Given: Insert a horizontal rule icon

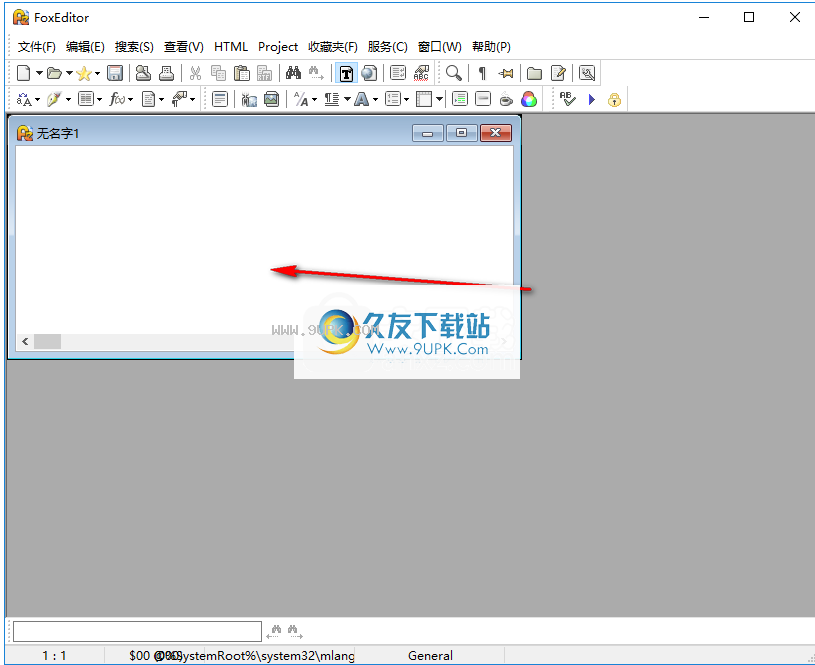Looking at the screenshot, I should [483, 99].
